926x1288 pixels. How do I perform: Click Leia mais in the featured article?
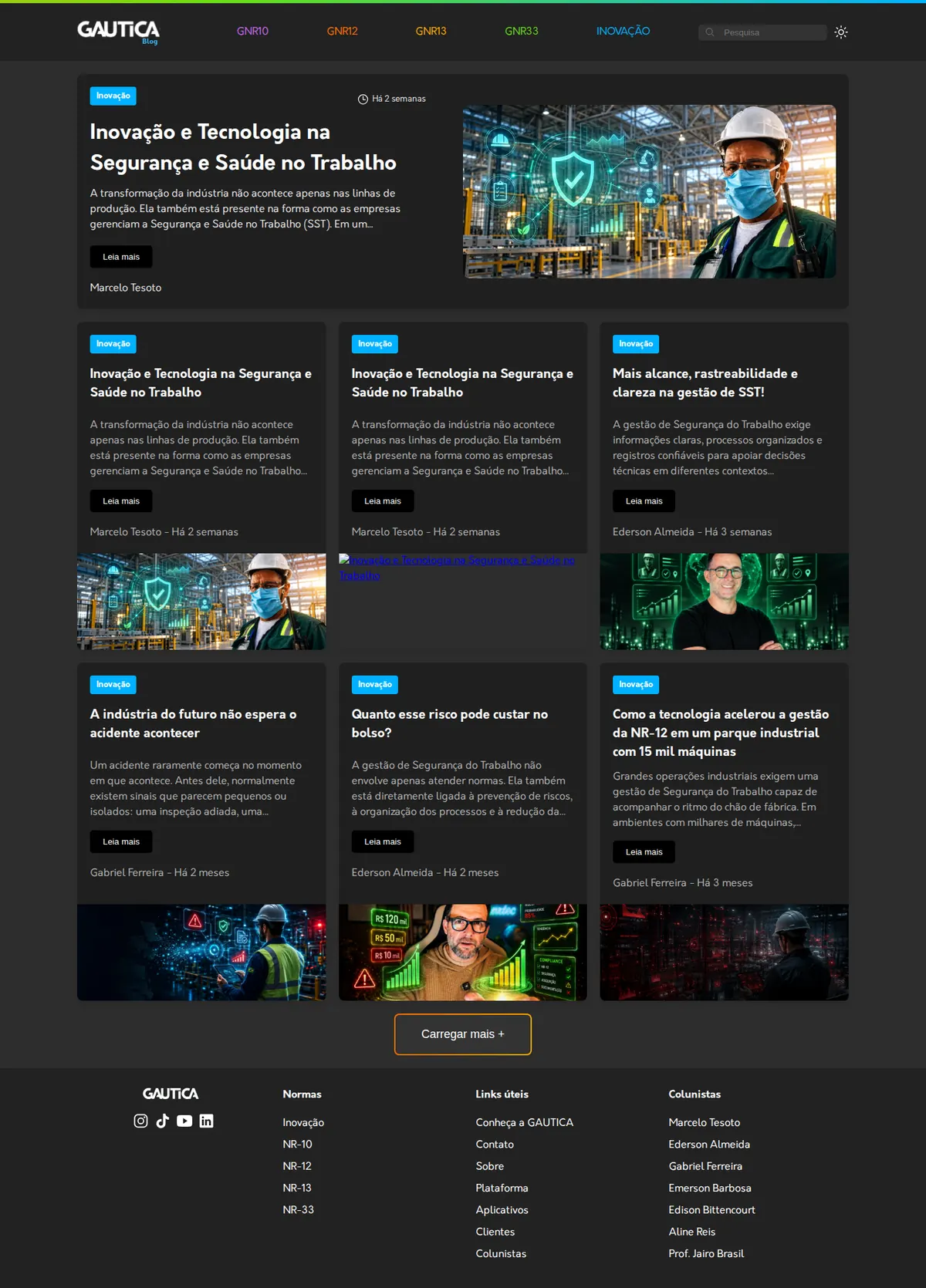coord(121,257)
